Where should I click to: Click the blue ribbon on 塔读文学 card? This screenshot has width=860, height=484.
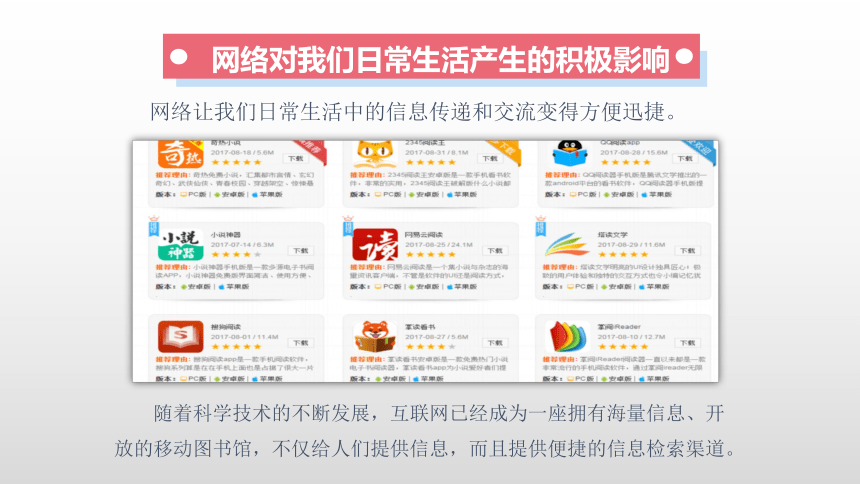(x=540, y=227)
